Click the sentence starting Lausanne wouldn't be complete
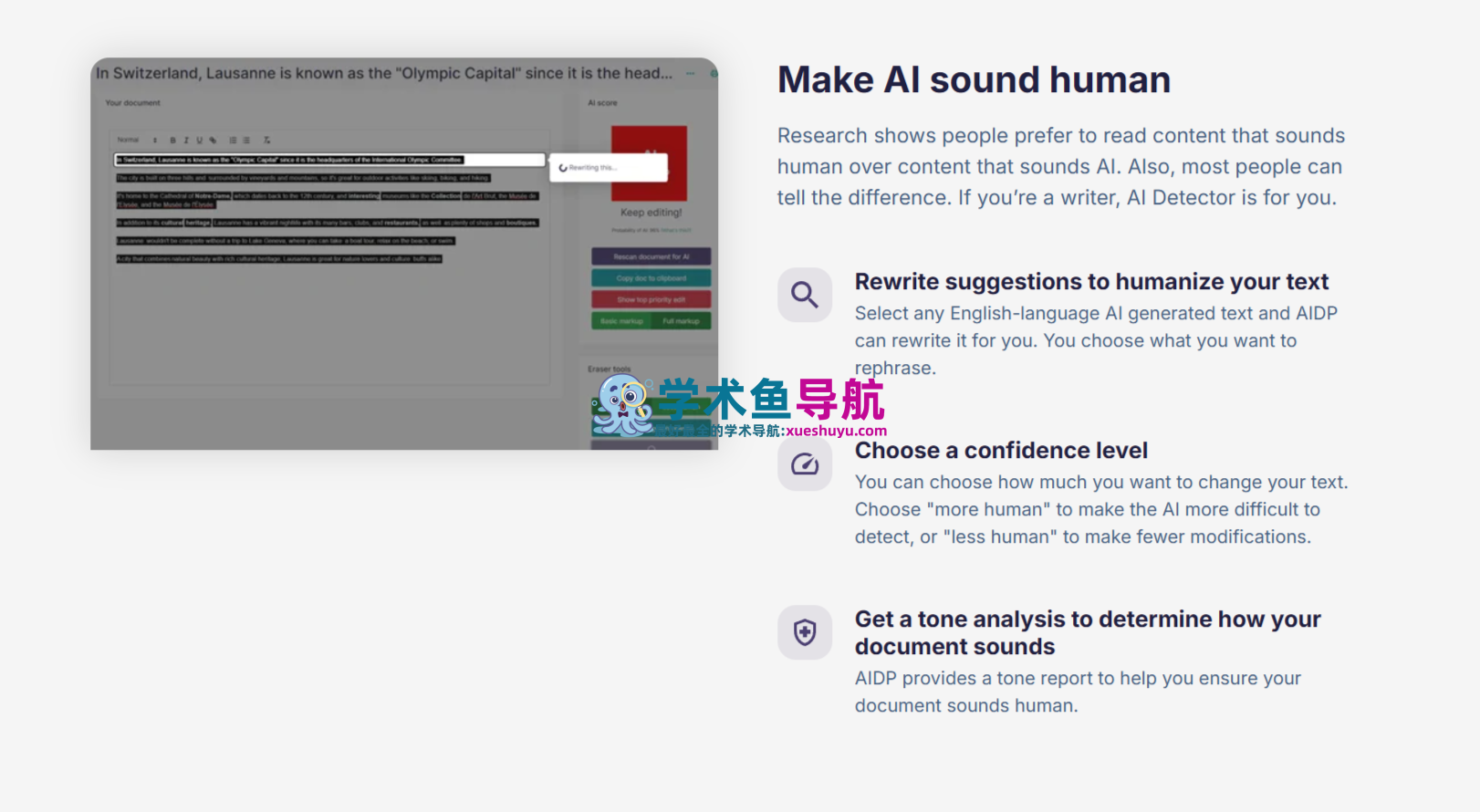This screenshot has width=1480, height=812. pyautogui.click(x=286, y=241)
